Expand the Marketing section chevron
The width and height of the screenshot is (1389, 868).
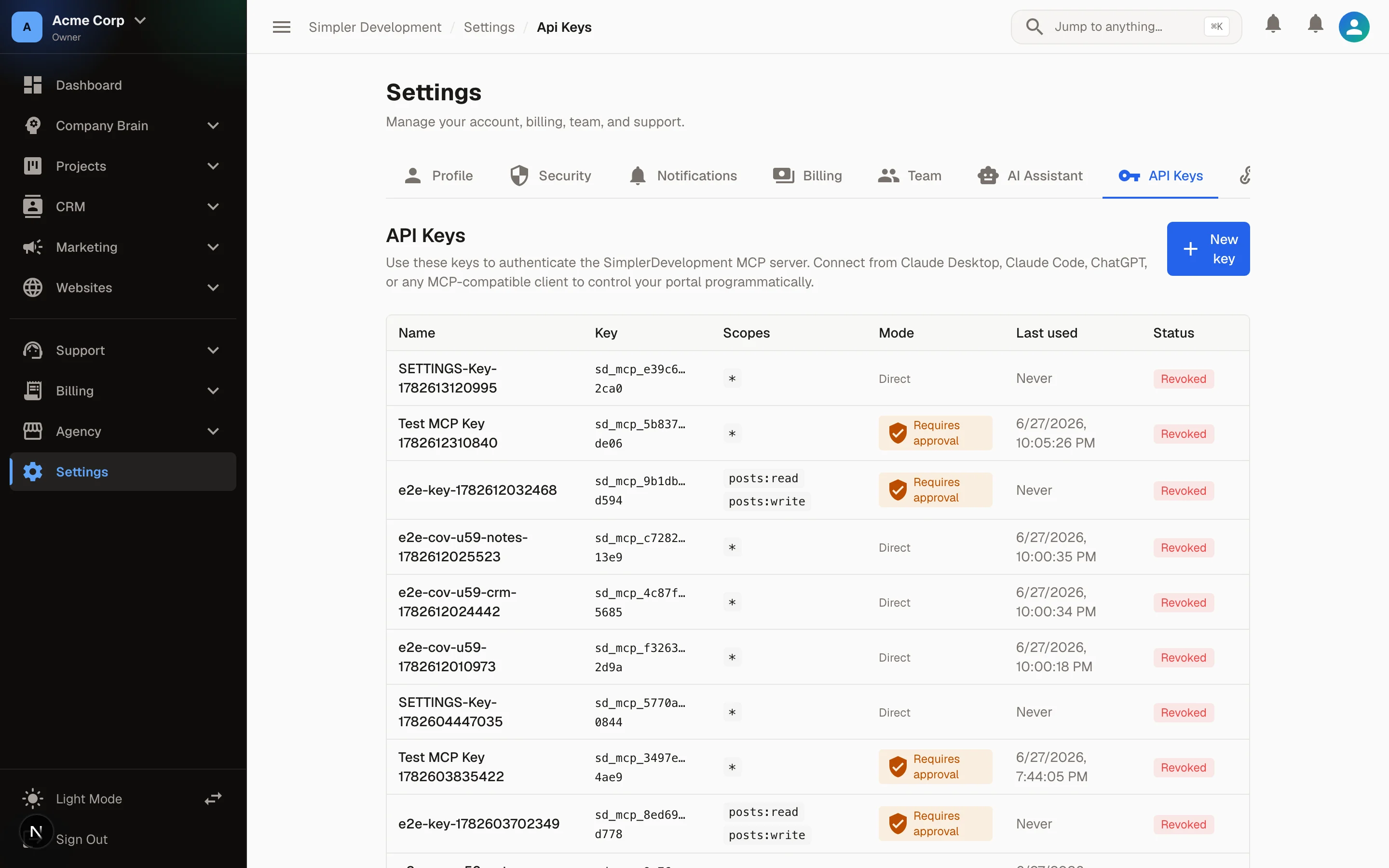coord(213,247)
